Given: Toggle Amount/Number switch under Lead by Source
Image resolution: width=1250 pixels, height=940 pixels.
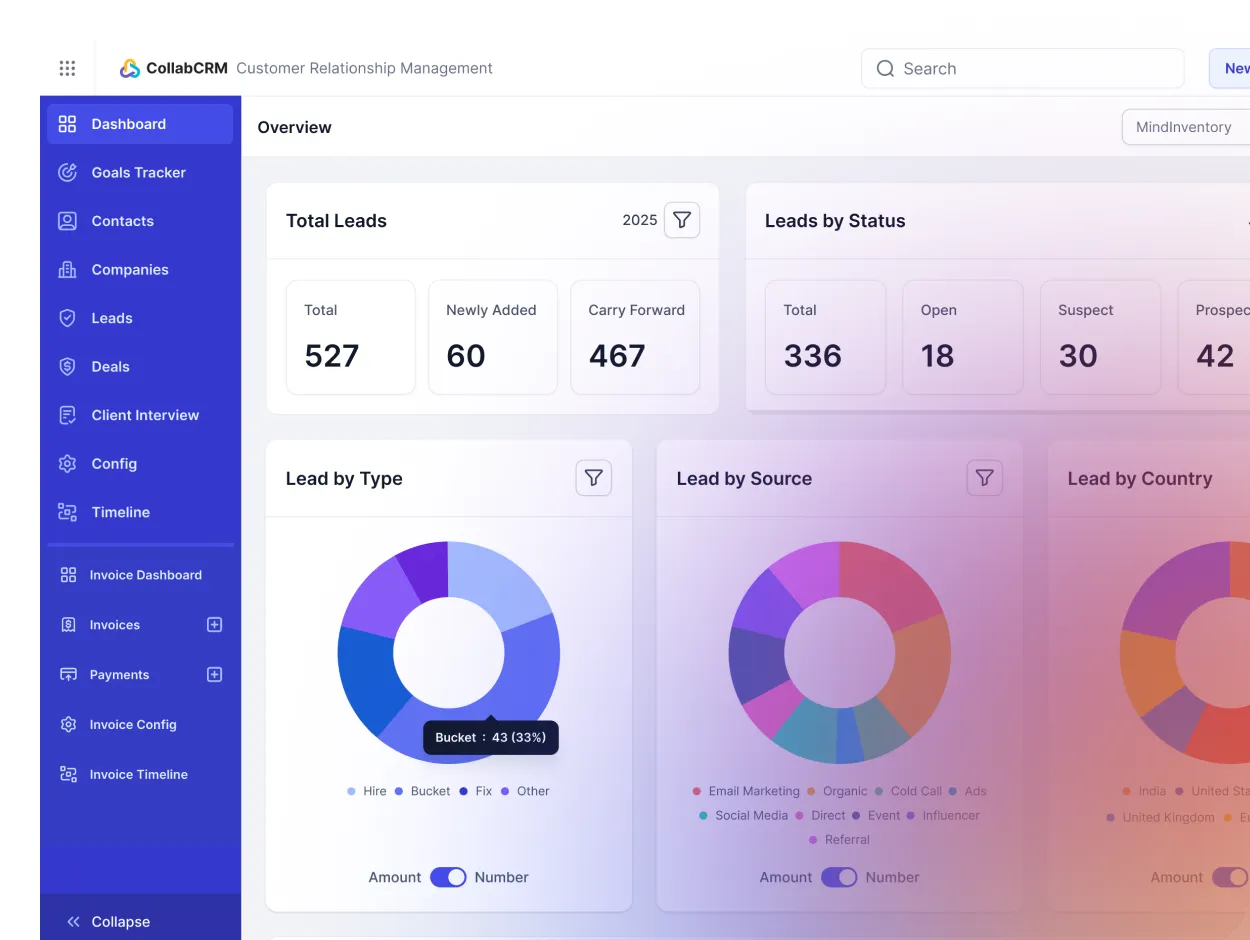Looking at the screenshot, I should coord(839,877).
